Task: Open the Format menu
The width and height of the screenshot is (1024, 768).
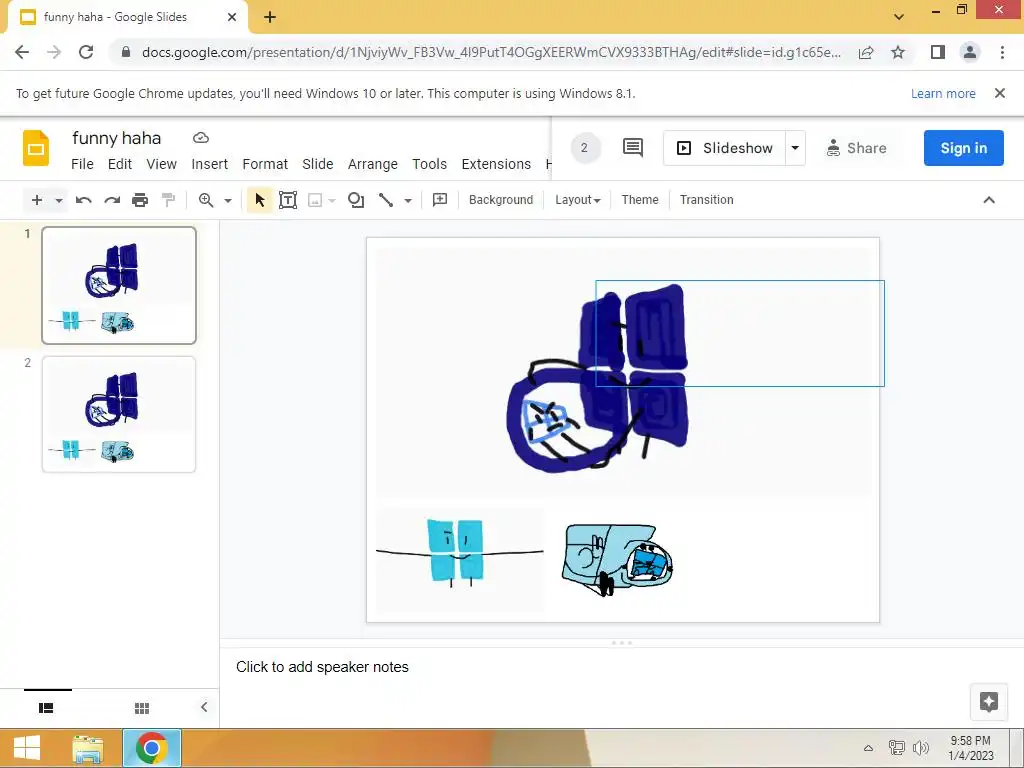Action: (x=265, y=164)
